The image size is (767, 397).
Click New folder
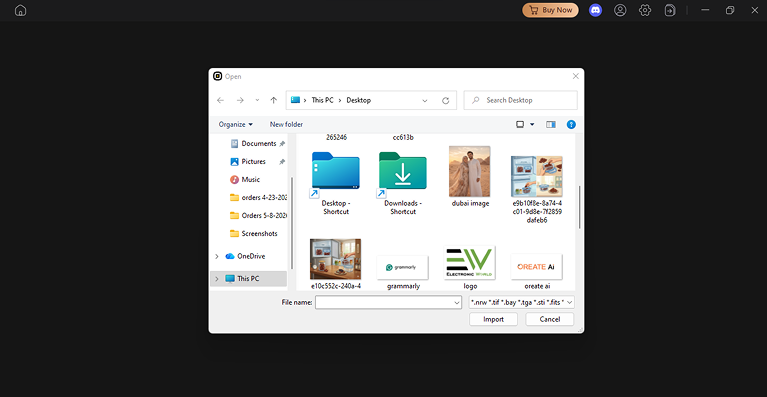[x=286, y=125]
